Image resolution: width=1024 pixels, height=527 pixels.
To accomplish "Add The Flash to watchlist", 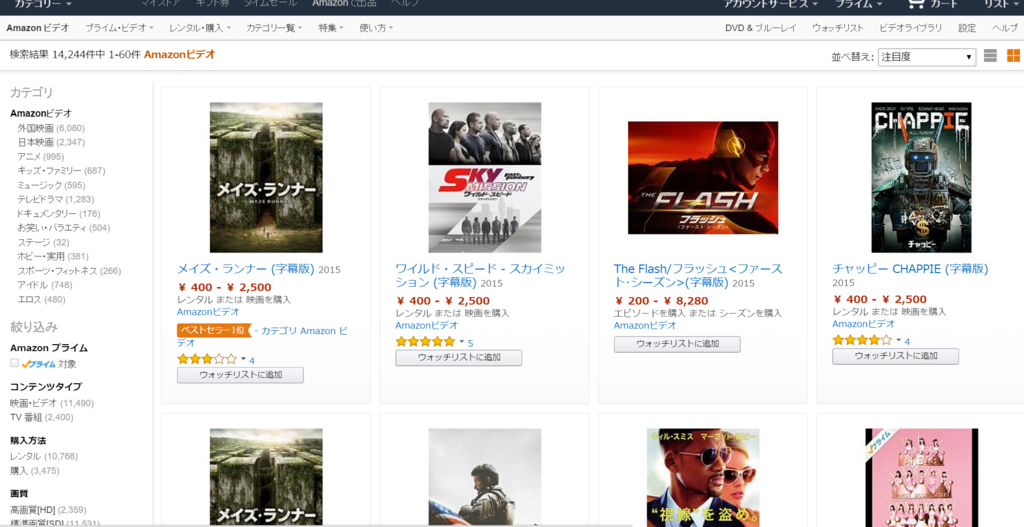I will click(677, 344).
